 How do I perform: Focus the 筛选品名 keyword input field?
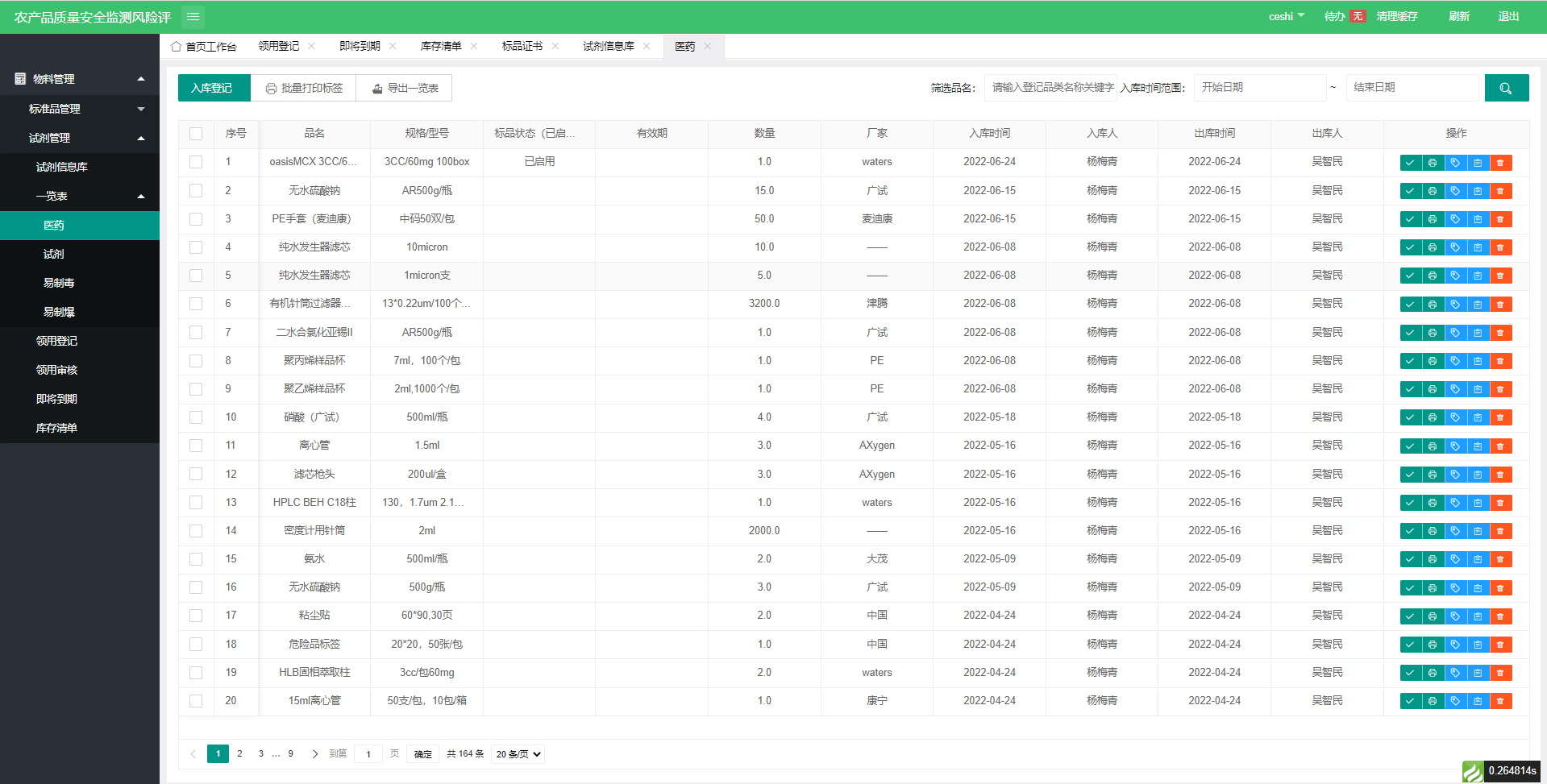coord(1050,87)
